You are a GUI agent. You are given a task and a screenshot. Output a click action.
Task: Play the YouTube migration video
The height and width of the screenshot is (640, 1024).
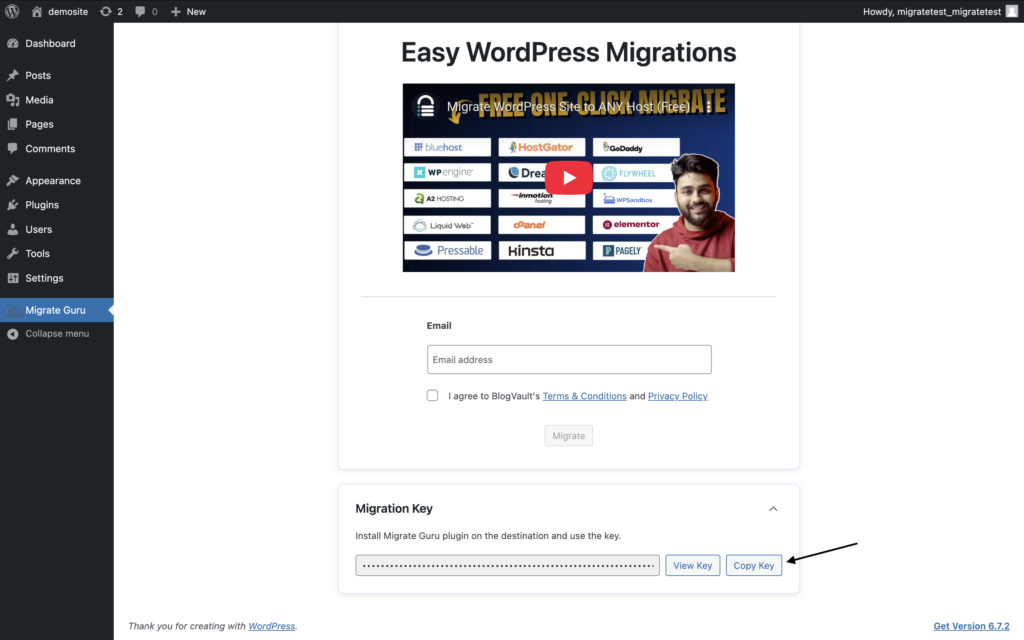[568, 178]
